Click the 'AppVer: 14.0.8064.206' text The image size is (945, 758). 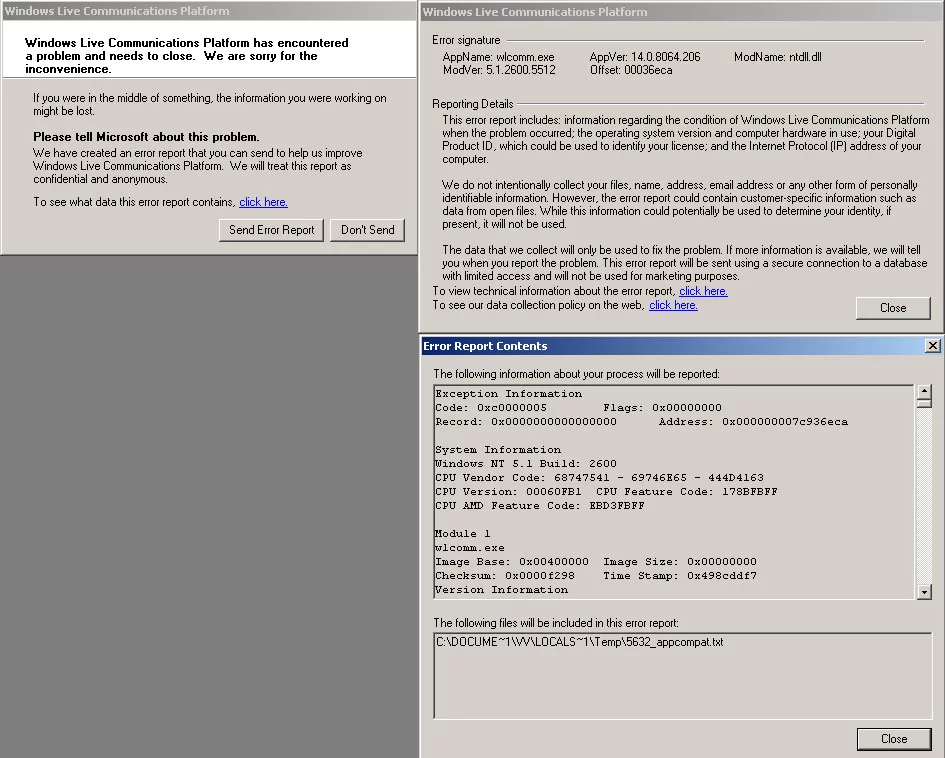(x=645, y=57)
